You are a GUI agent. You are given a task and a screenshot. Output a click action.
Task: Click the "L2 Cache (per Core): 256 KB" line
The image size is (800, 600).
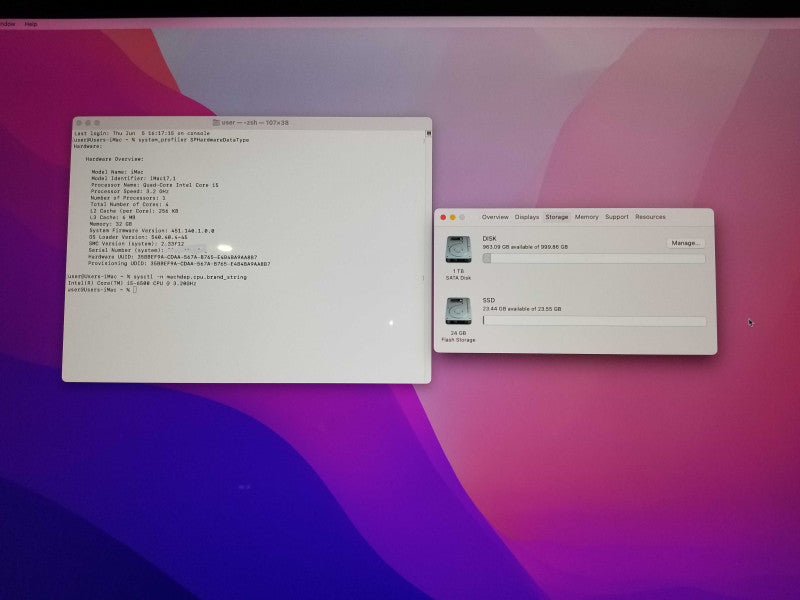pos(134,211)
